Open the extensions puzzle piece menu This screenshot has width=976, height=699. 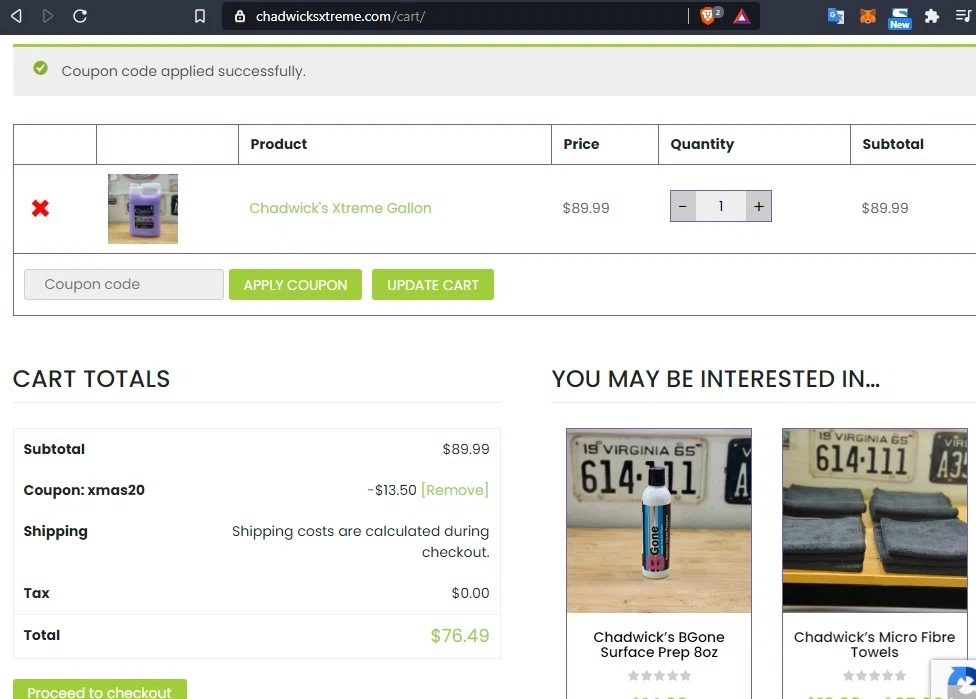click(x=931, y=16)
